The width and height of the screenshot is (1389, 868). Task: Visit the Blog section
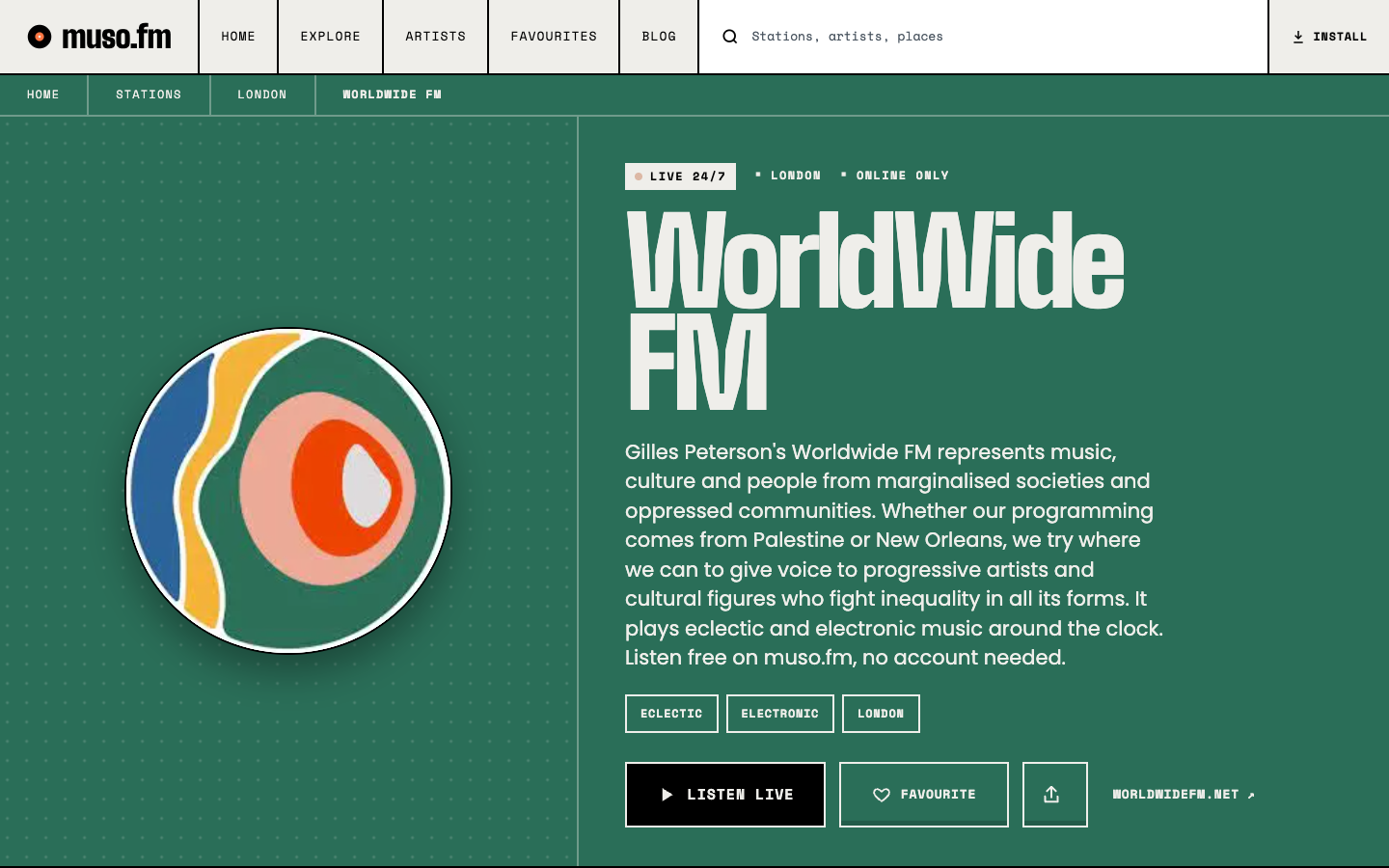pyautogui.click(x=659, y=37)
